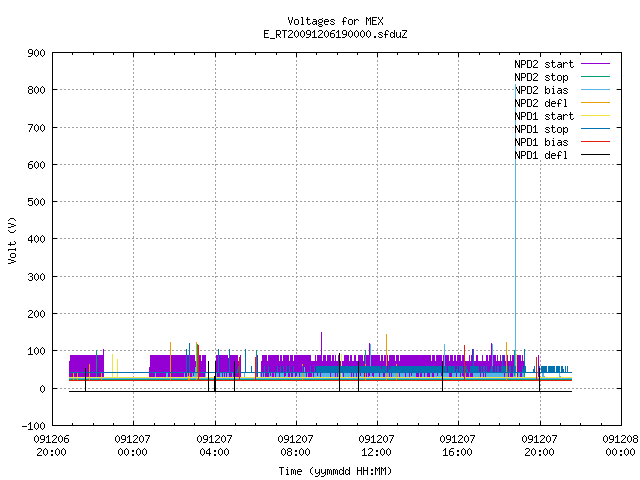The image size is (640, 480).
Task: Click the NPD2 stop green legend line
Action: (x=595, y=76)
